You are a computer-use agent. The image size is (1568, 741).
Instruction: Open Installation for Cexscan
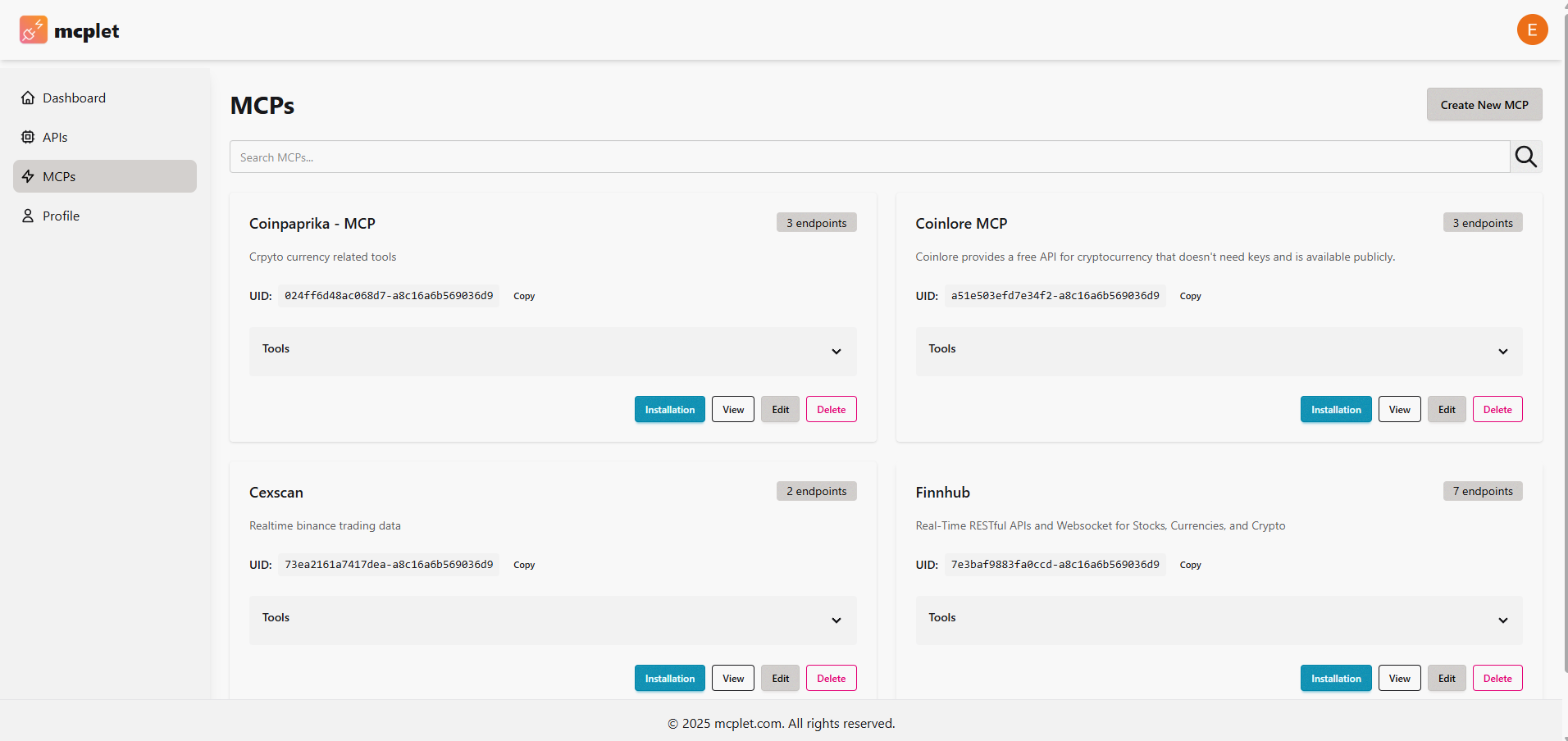669,678
